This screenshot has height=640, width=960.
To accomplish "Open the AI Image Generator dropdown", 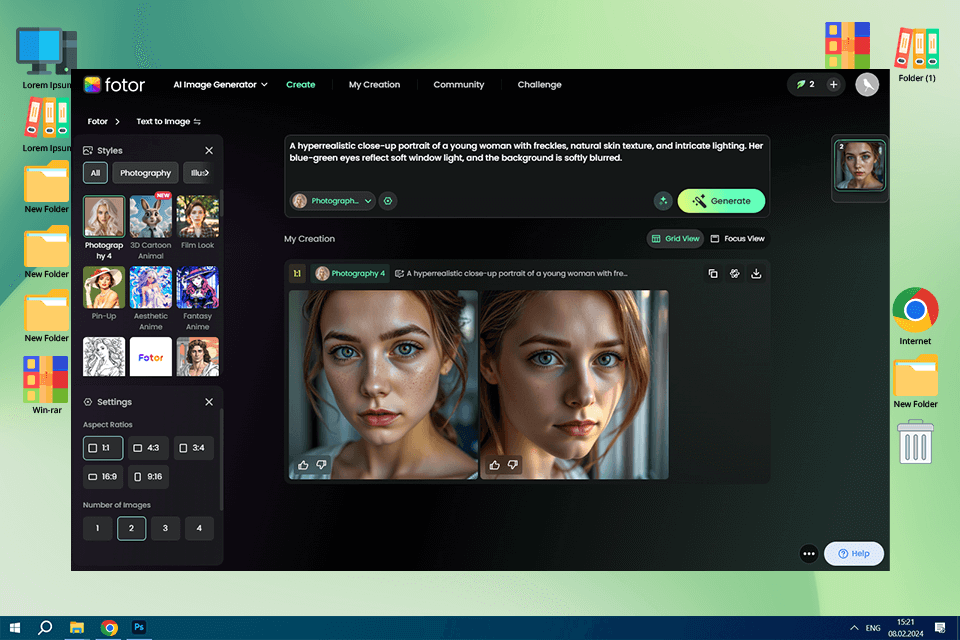I will coord(220,85).
